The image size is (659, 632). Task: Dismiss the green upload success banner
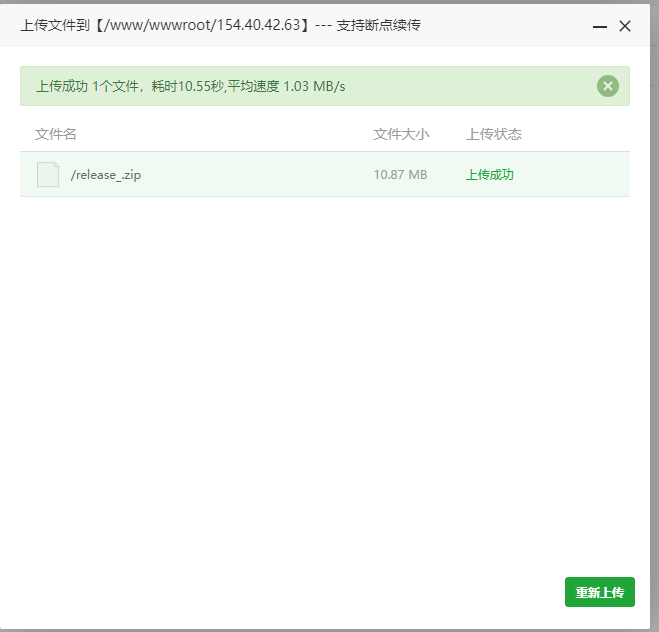pos(608,86)
